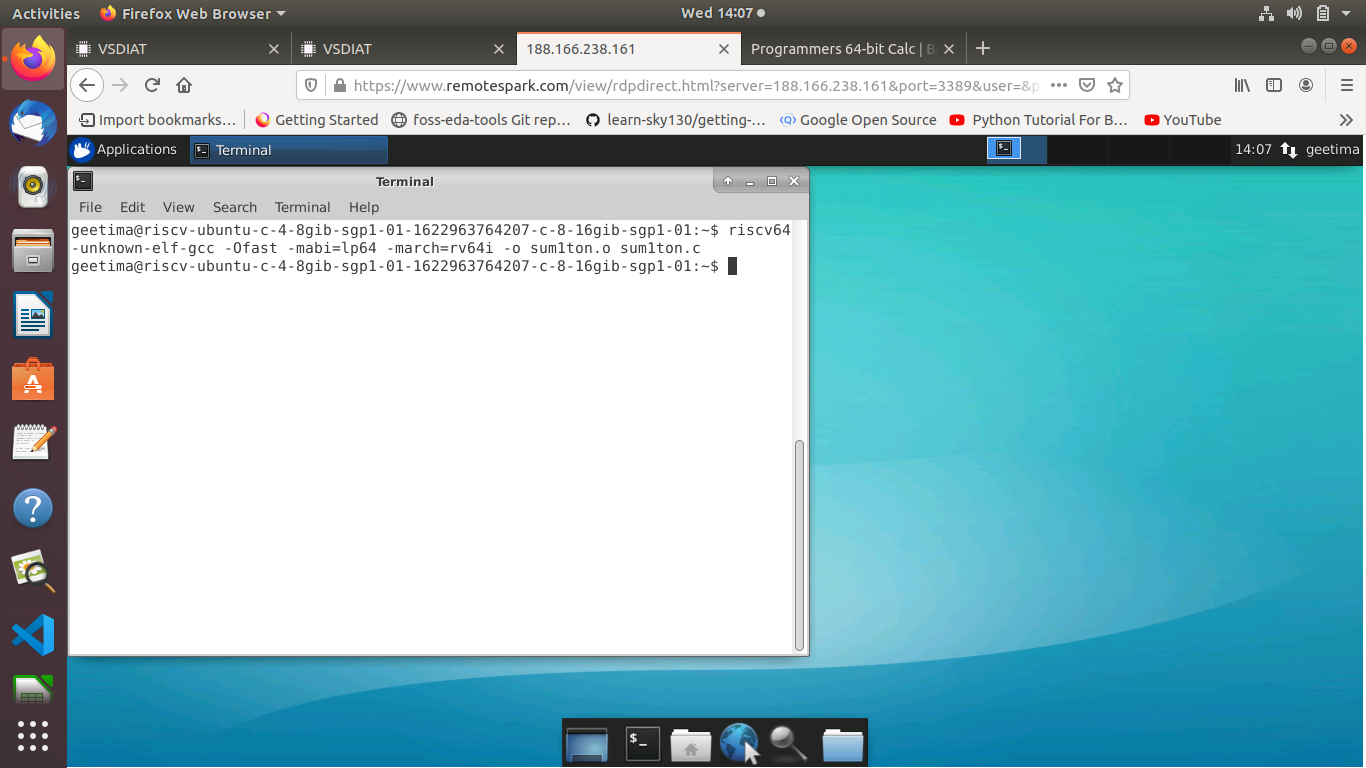The width and height of the screenshot is (1366, 768).
Task: Click the geetima user in remote panel
Action: pos(1332,150)
